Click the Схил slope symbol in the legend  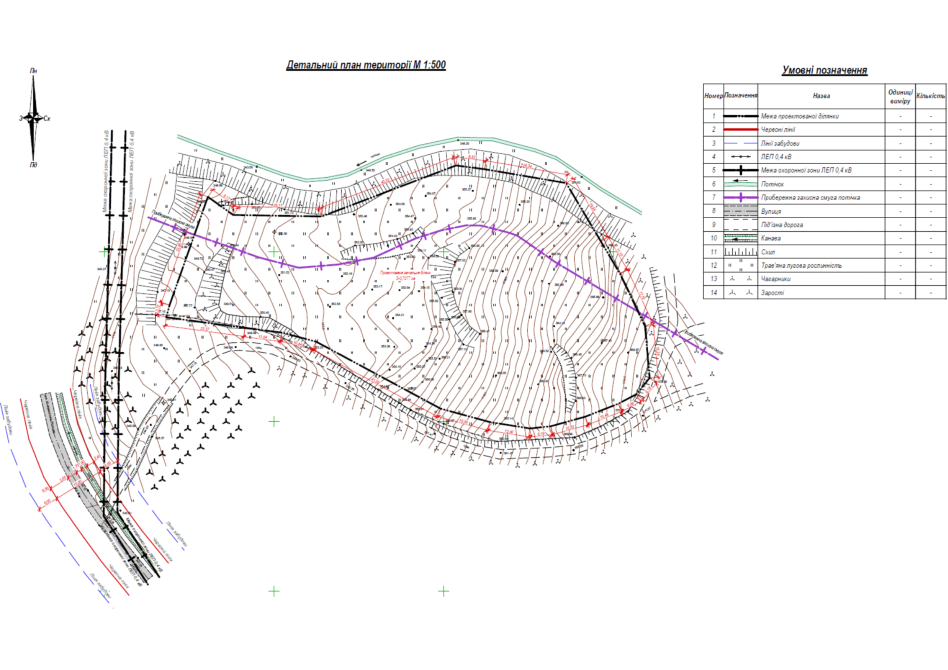pos(741,252)
